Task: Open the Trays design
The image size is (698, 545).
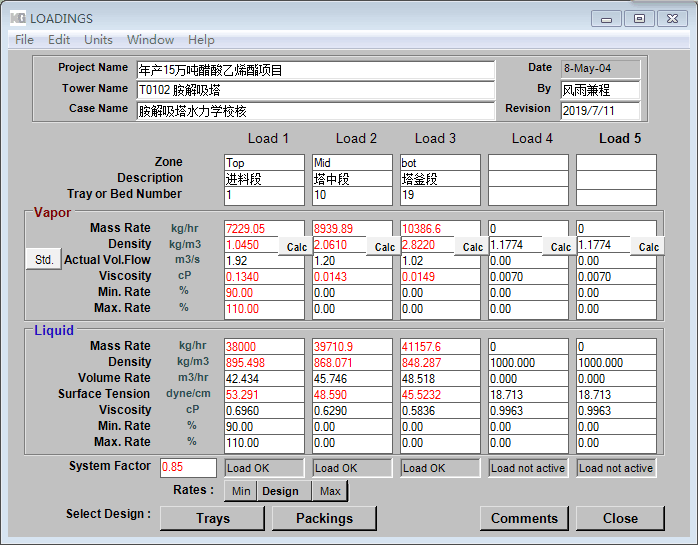Action: click(213, 518)
